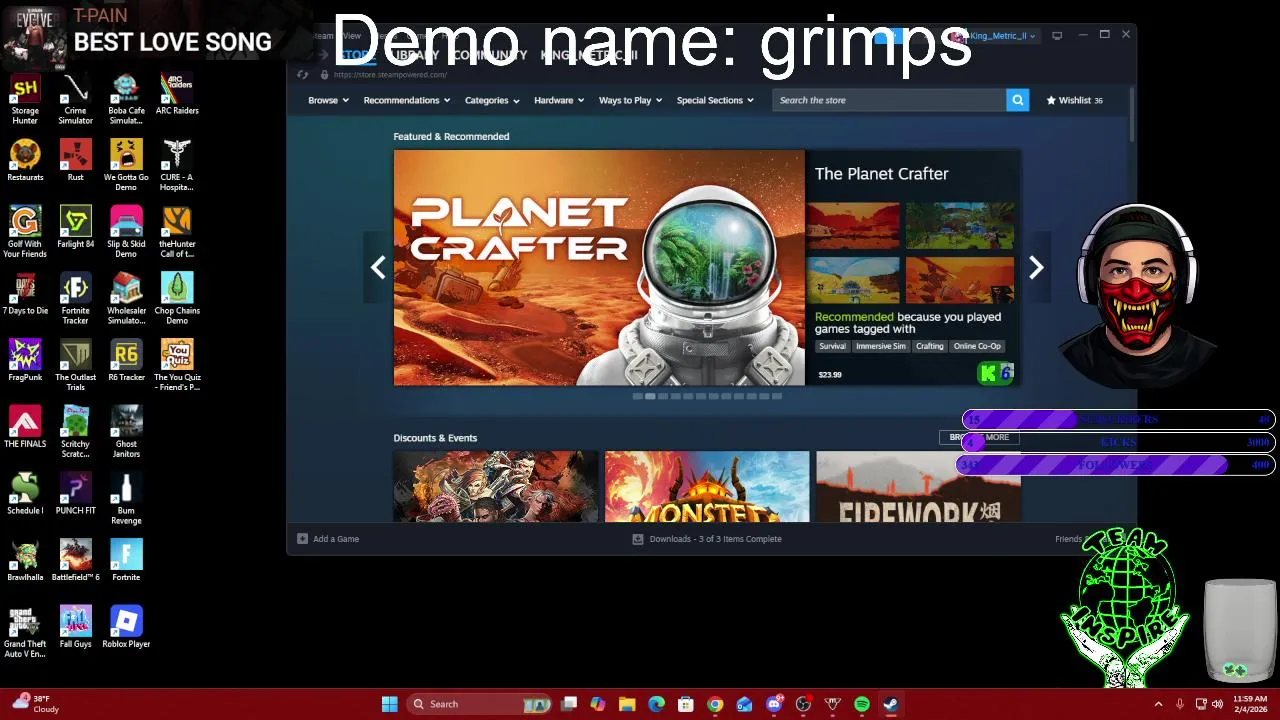Select the 7 Days to Die icon

25,294
